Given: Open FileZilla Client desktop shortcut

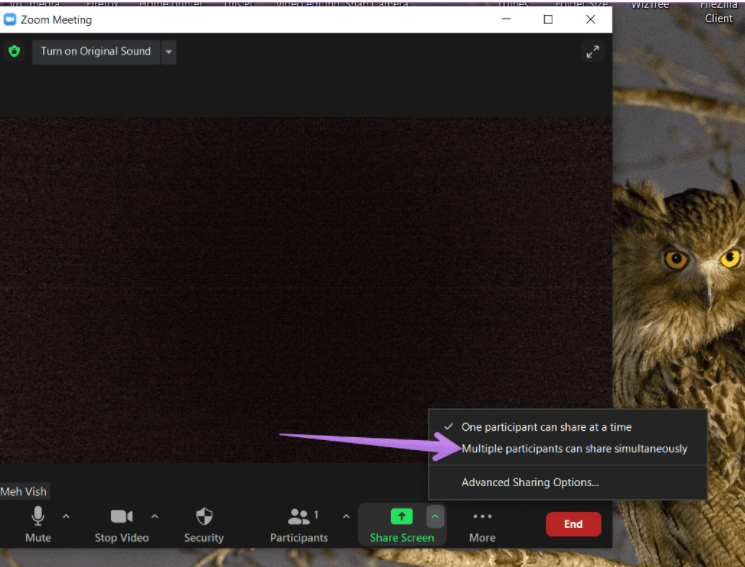Looking at the screenshot, I should [718, 12].
